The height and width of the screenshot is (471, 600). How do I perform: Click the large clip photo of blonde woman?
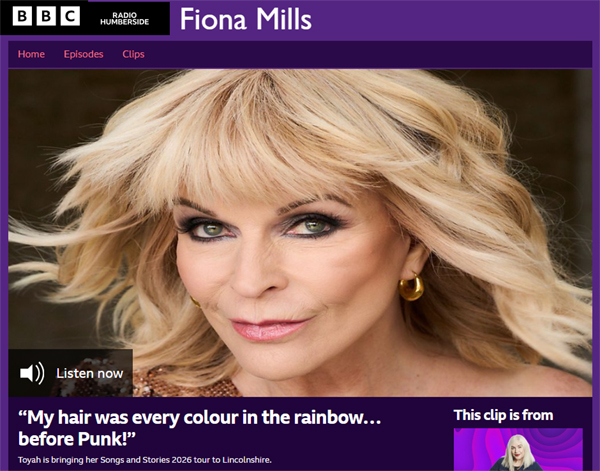tap(300, 233)
